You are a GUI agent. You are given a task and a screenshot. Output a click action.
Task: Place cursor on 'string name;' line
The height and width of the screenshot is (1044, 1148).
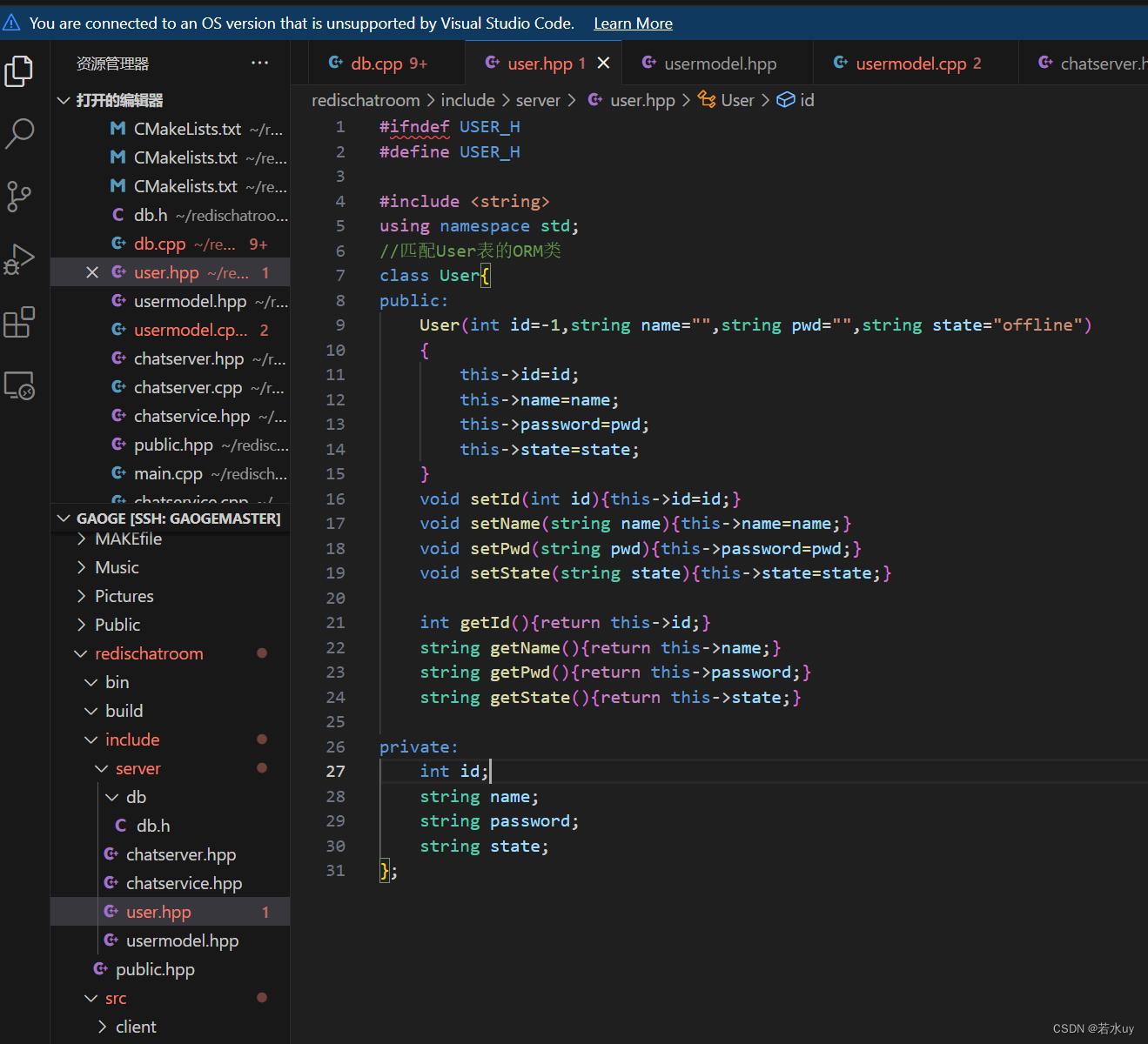coord(479,797)
